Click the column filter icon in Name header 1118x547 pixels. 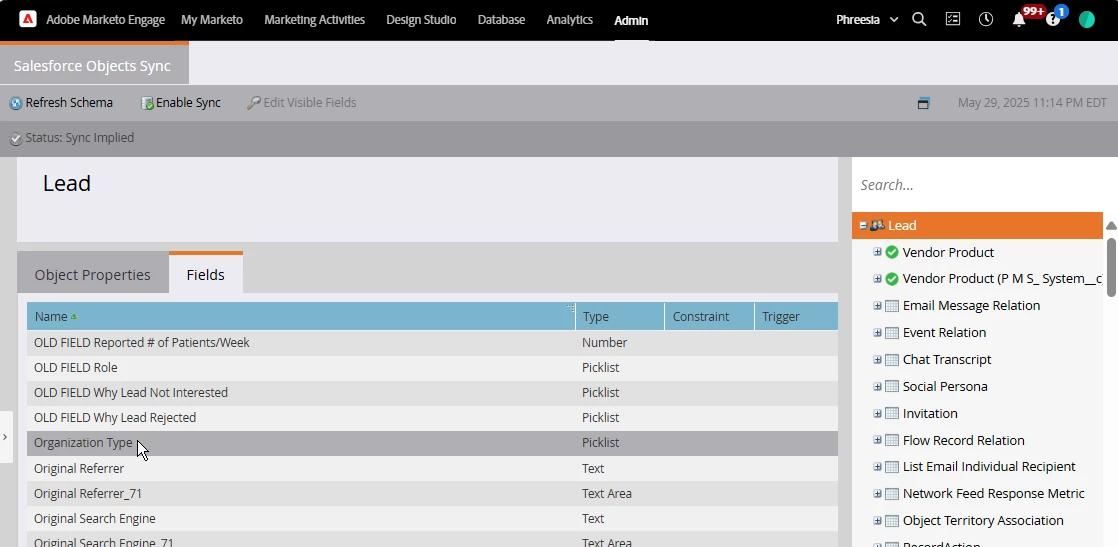pos(570,308)
